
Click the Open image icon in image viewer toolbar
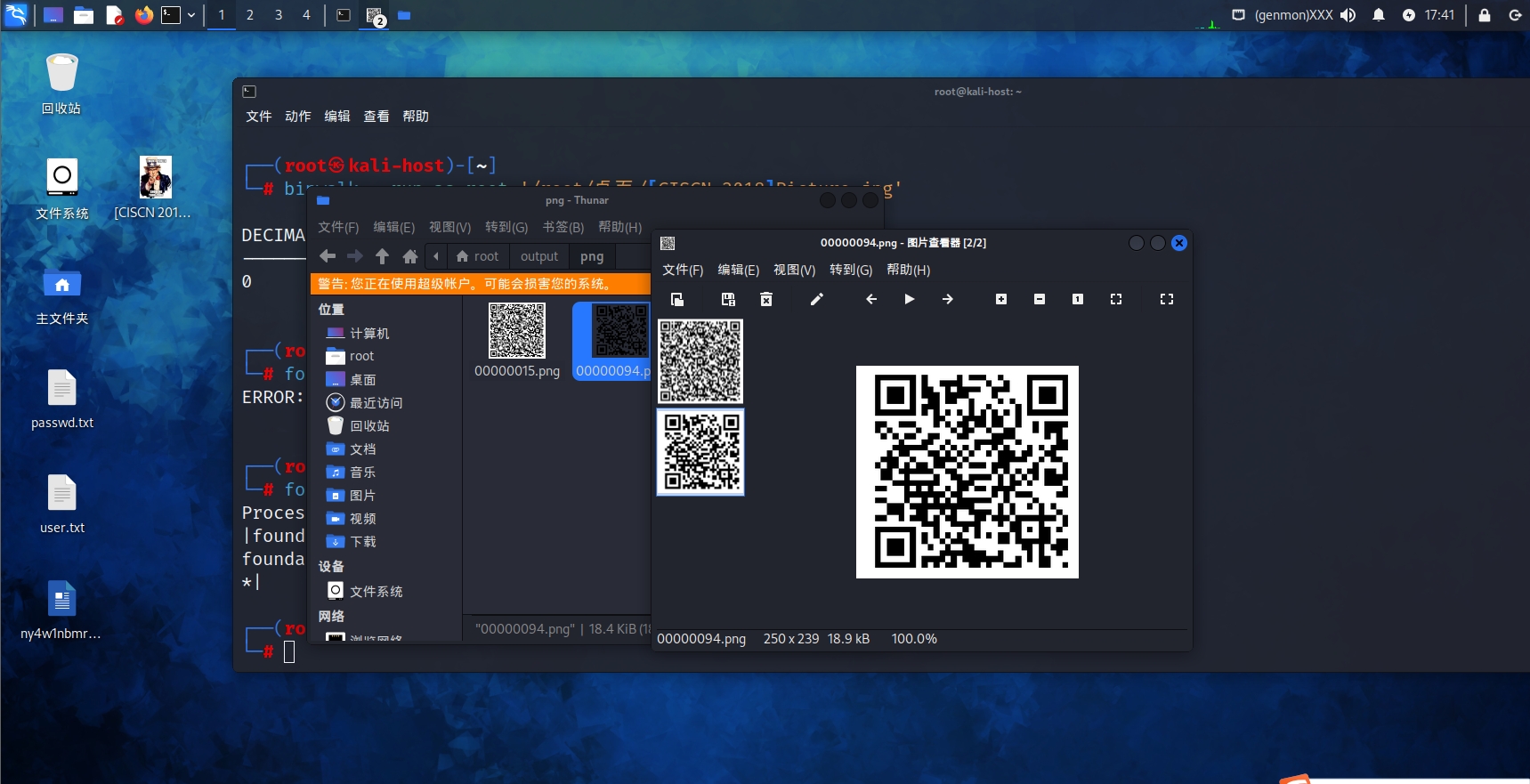click(x=677, y=299)
